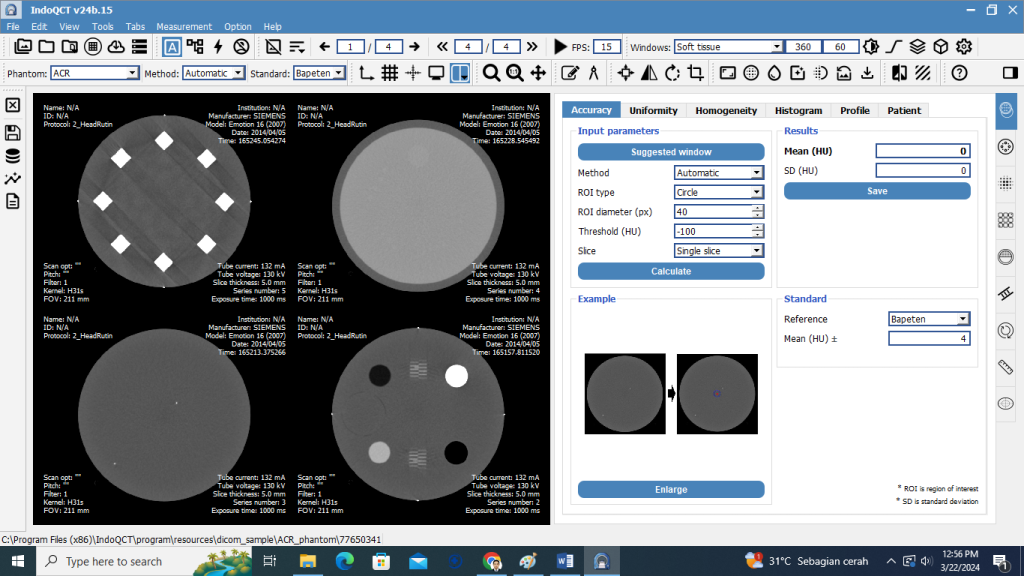The height and width of the screenshot is (576, 1024).
Task: Open the Measurement menu
Action: (x=184, y=27)
